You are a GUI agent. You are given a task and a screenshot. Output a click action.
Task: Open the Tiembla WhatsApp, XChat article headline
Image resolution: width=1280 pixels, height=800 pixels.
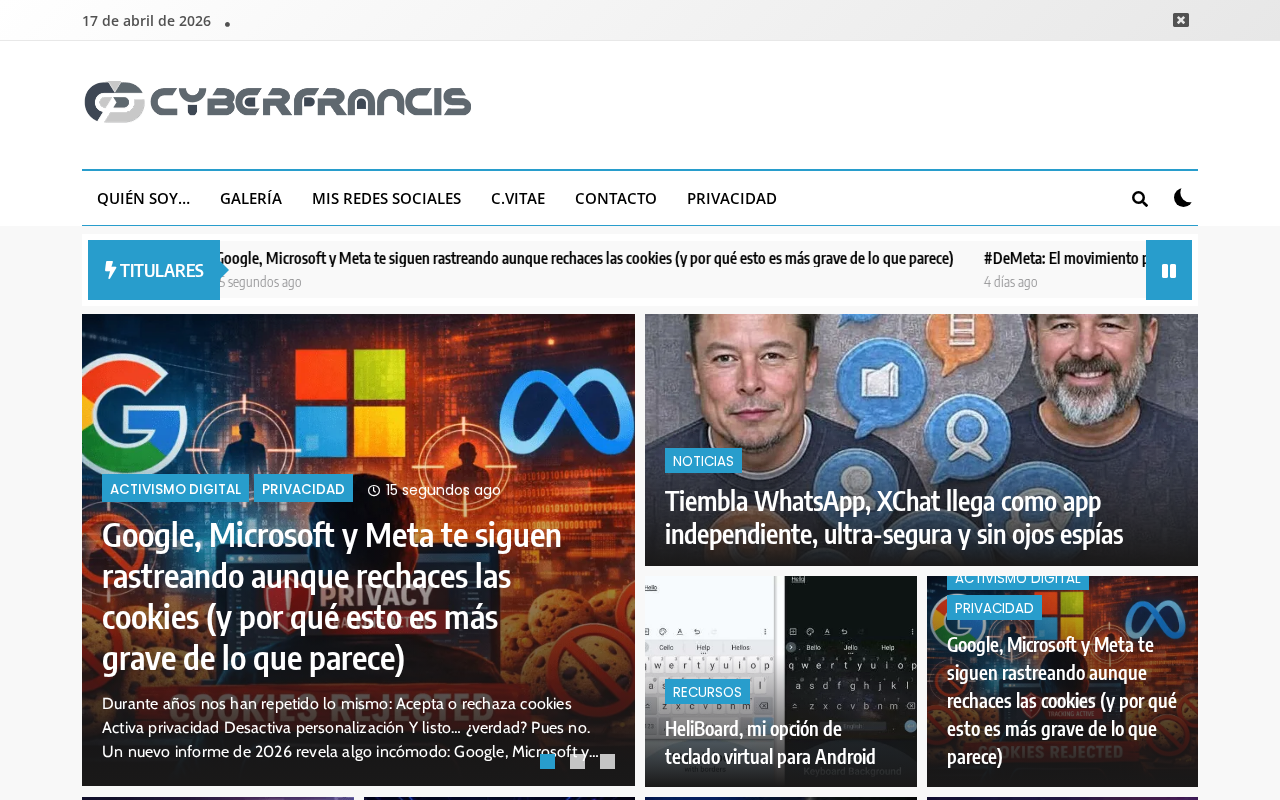(894, 517)
